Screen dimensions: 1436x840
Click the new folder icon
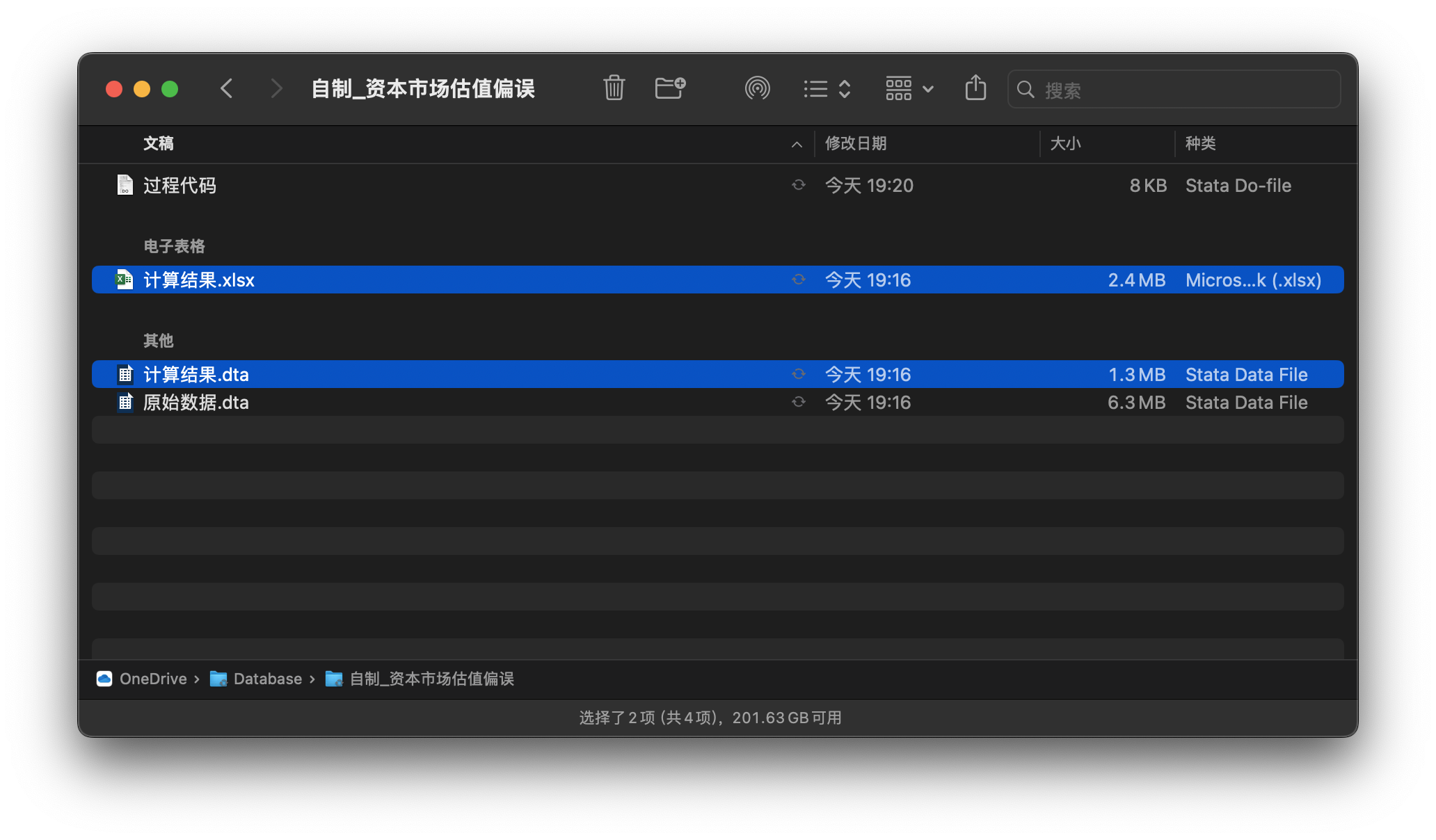coord(670,88)
